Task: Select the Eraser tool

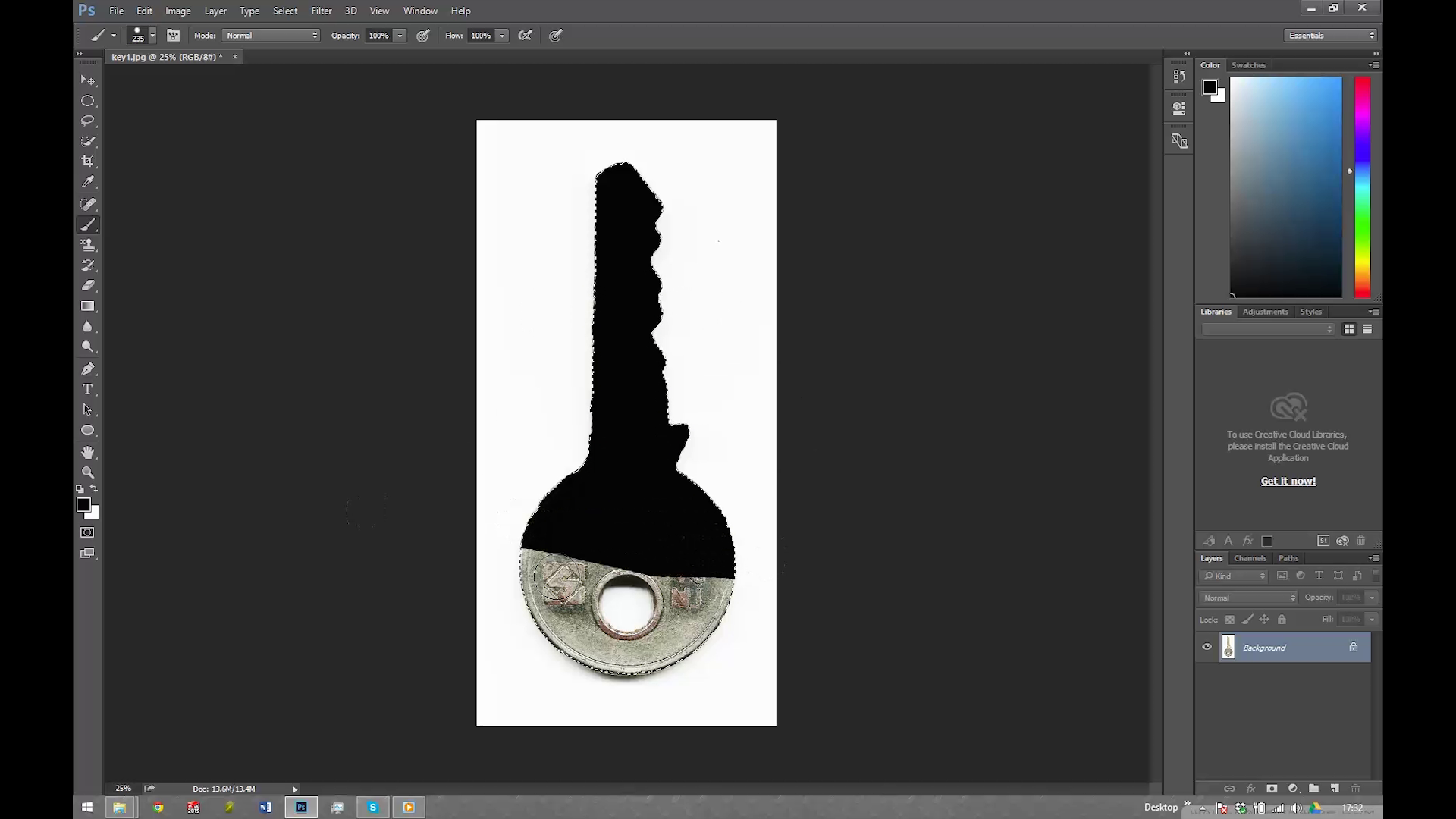Action: pos(88,286)
